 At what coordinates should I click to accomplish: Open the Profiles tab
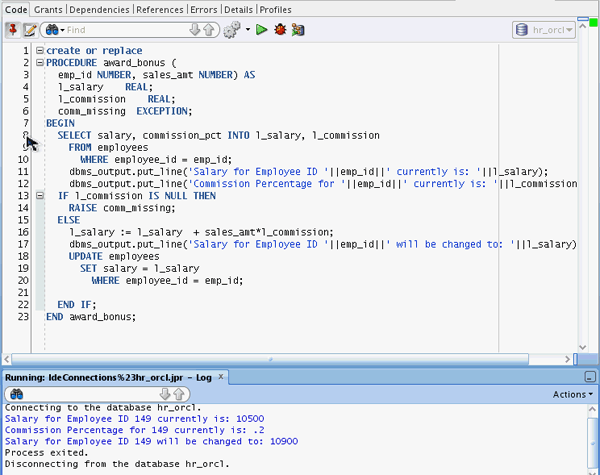tap(276, 10)
